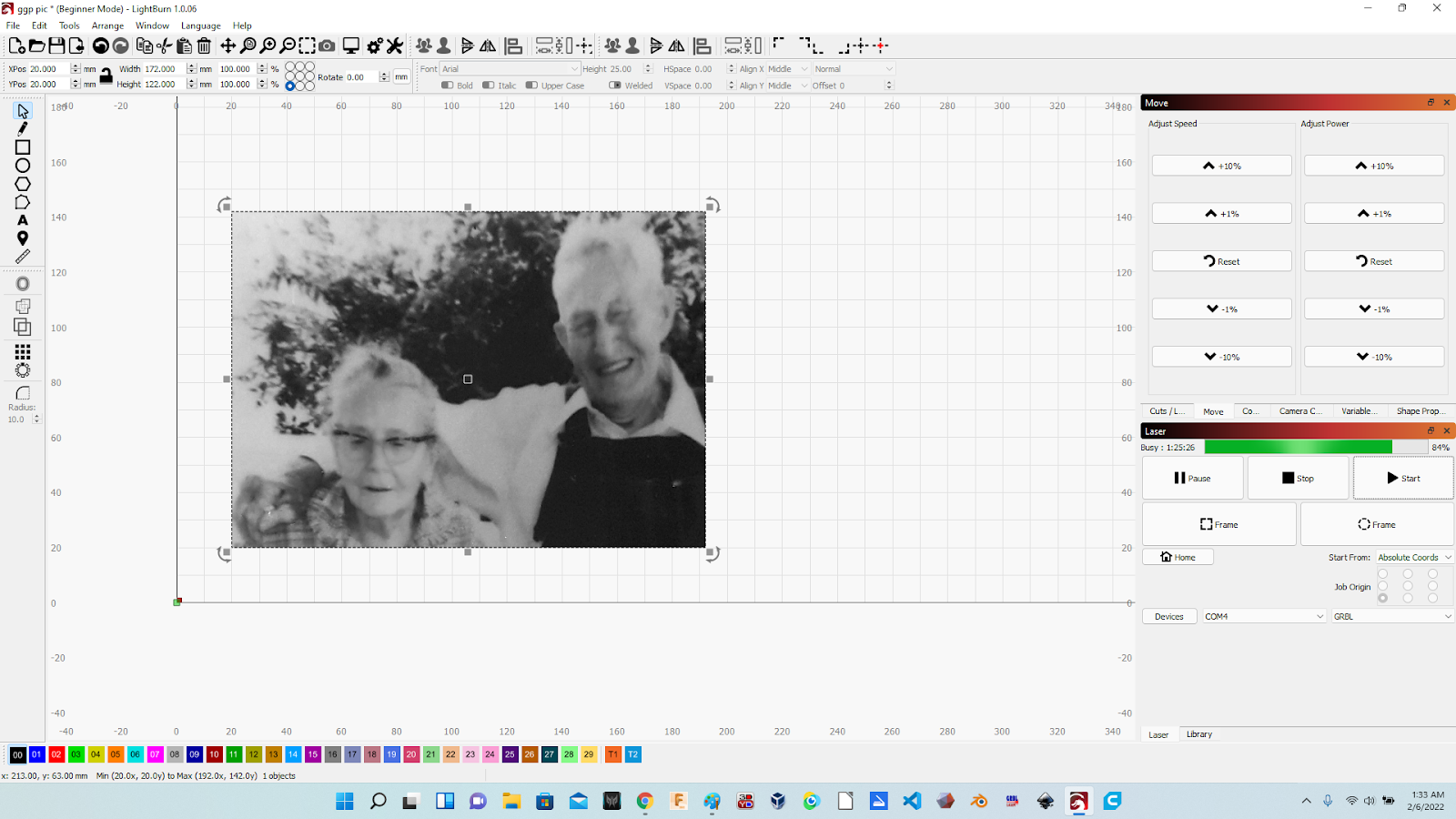Image resolution: width=1456 pixels, height=819 pixels.
Task: Select the Position Laser marker tool
Action: 23,238
